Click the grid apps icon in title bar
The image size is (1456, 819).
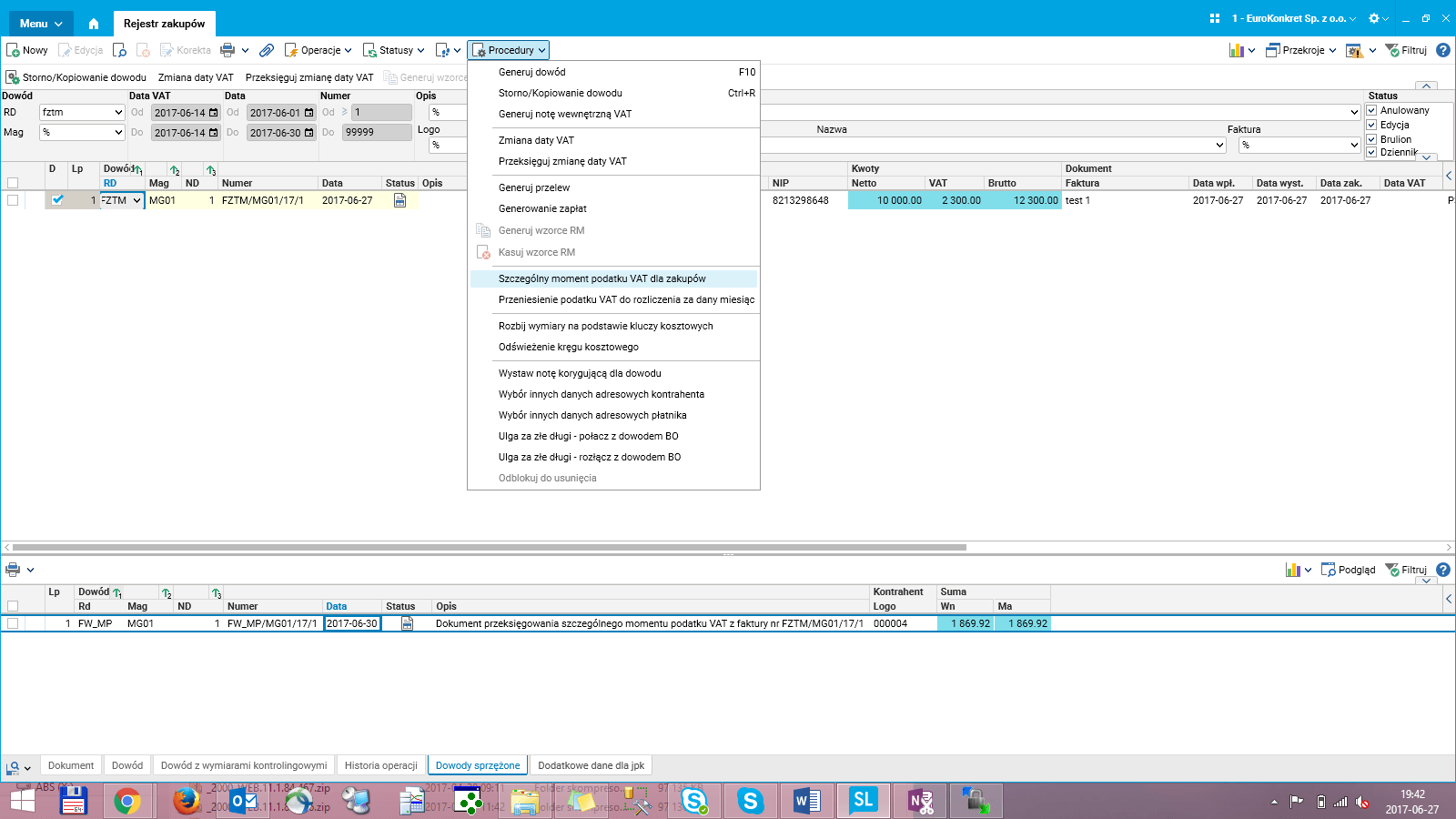[1215, 18]
